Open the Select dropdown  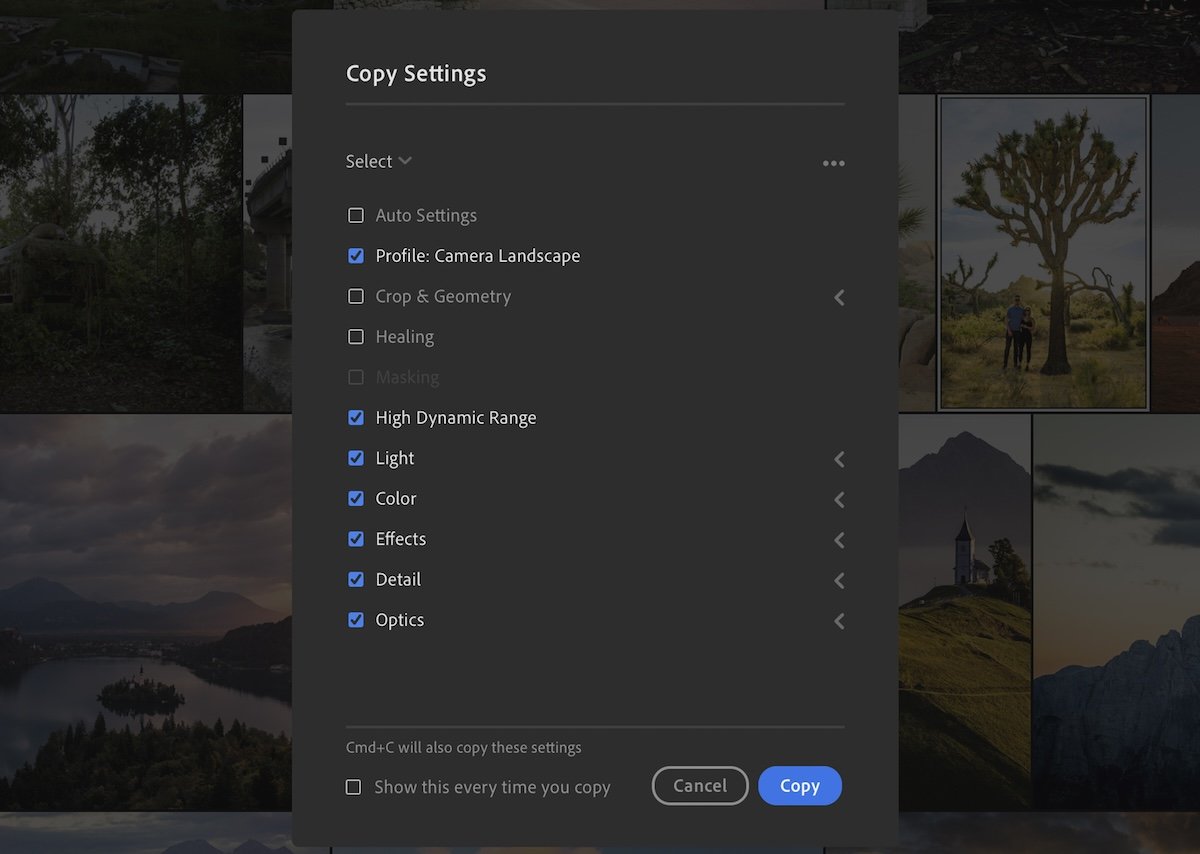[378, 161]
